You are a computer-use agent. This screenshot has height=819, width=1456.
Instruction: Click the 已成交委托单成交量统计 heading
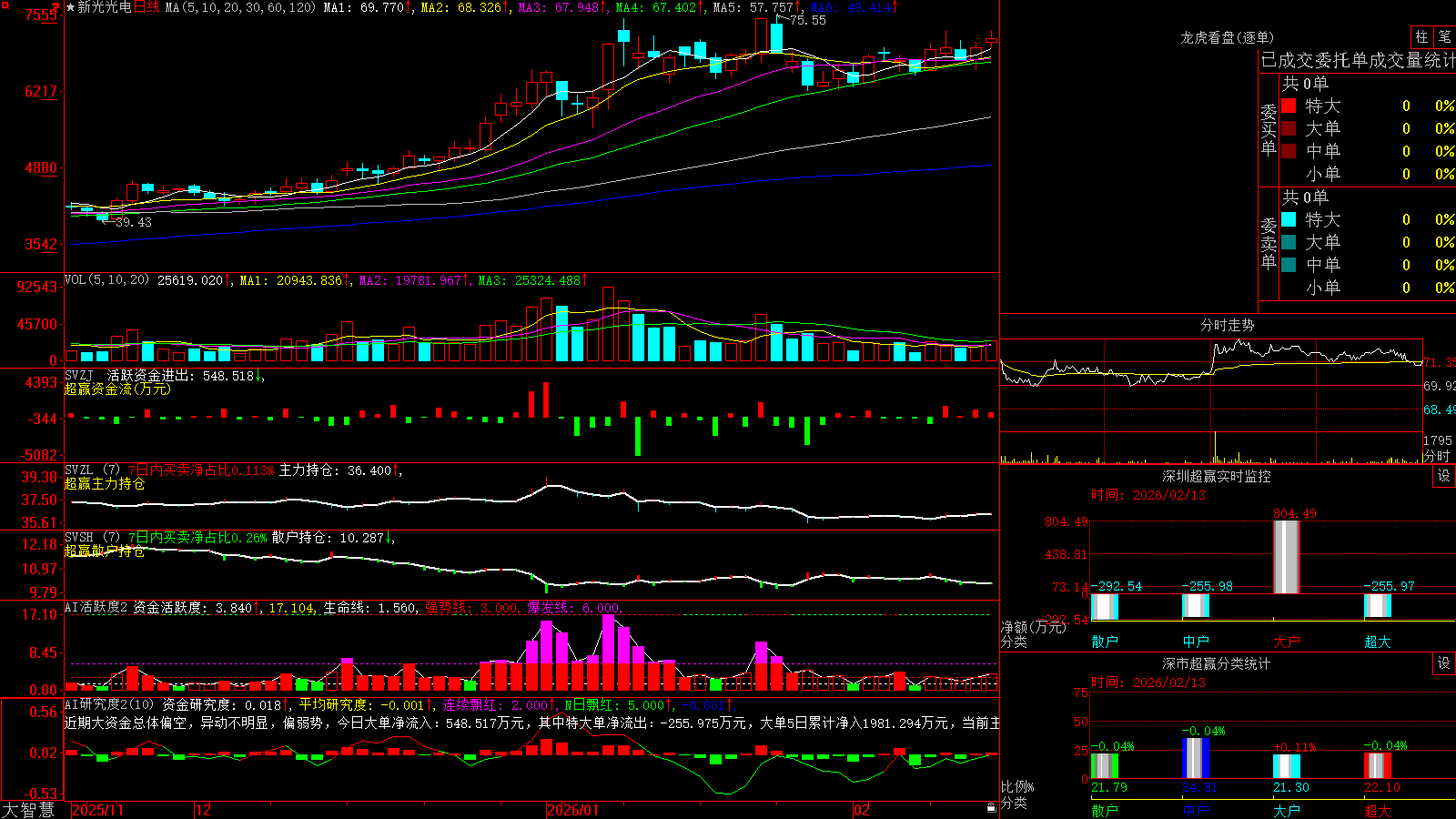[x=1358, y=60]
